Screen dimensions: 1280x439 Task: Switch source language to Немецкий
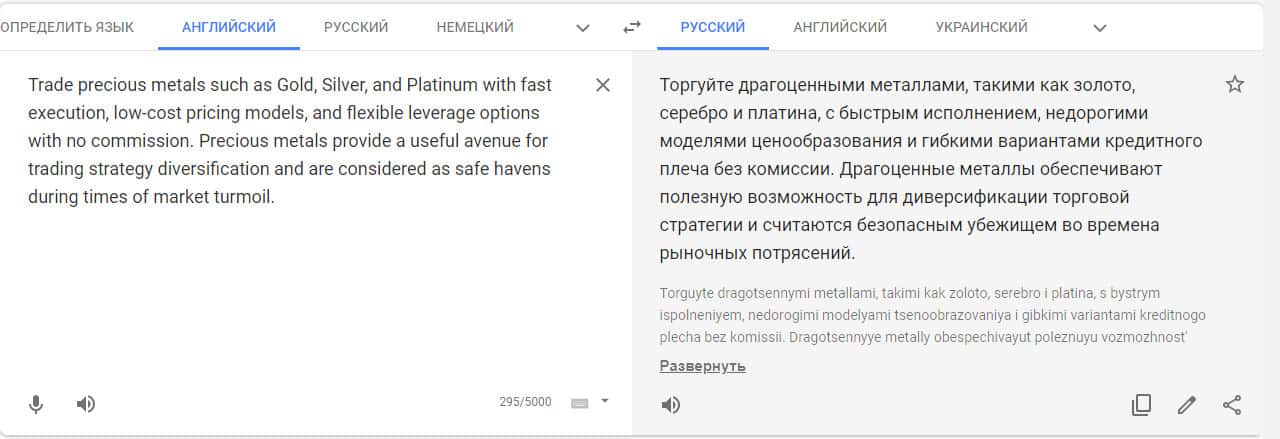click(x=475, y=27)
